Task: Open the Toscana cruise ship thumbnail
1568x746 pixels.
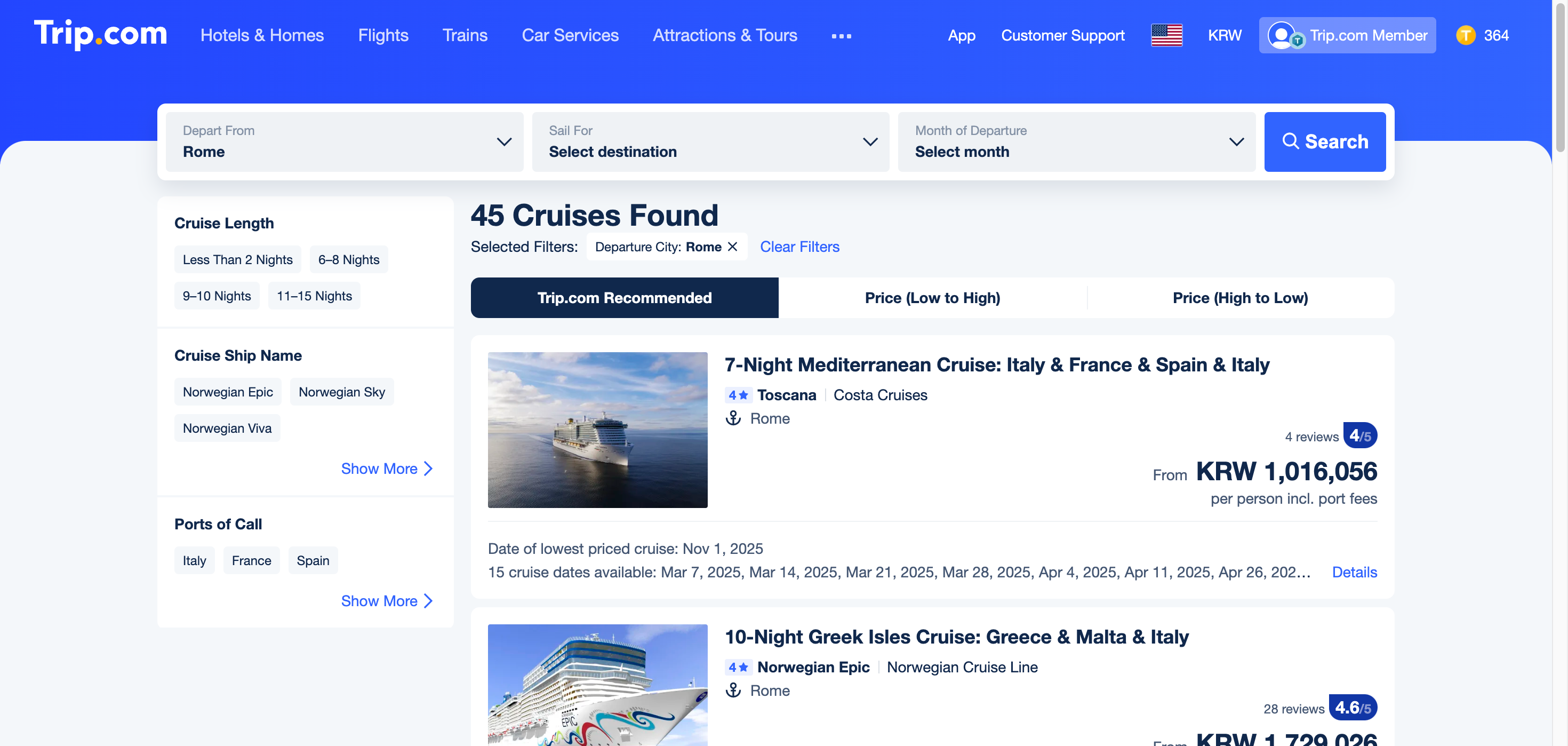Action: pyautogui.click(x=597, y=430)
